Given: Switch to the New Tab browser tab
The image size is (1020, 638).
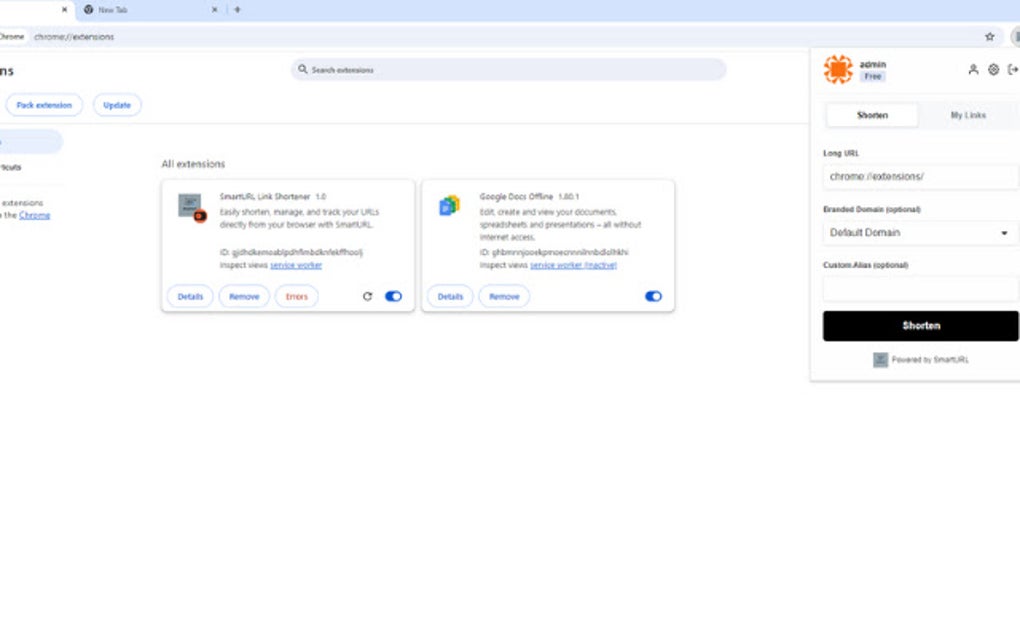Looking at the screenshot, I should [149, 10].
